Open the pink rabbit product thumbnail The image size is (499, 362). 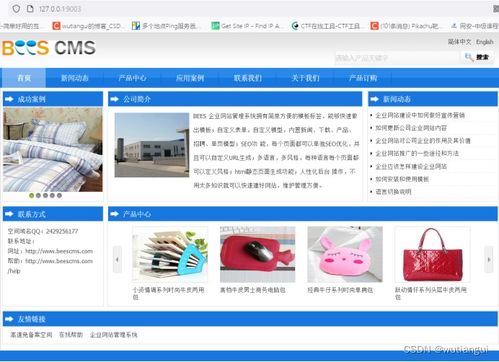click(345, 255)
